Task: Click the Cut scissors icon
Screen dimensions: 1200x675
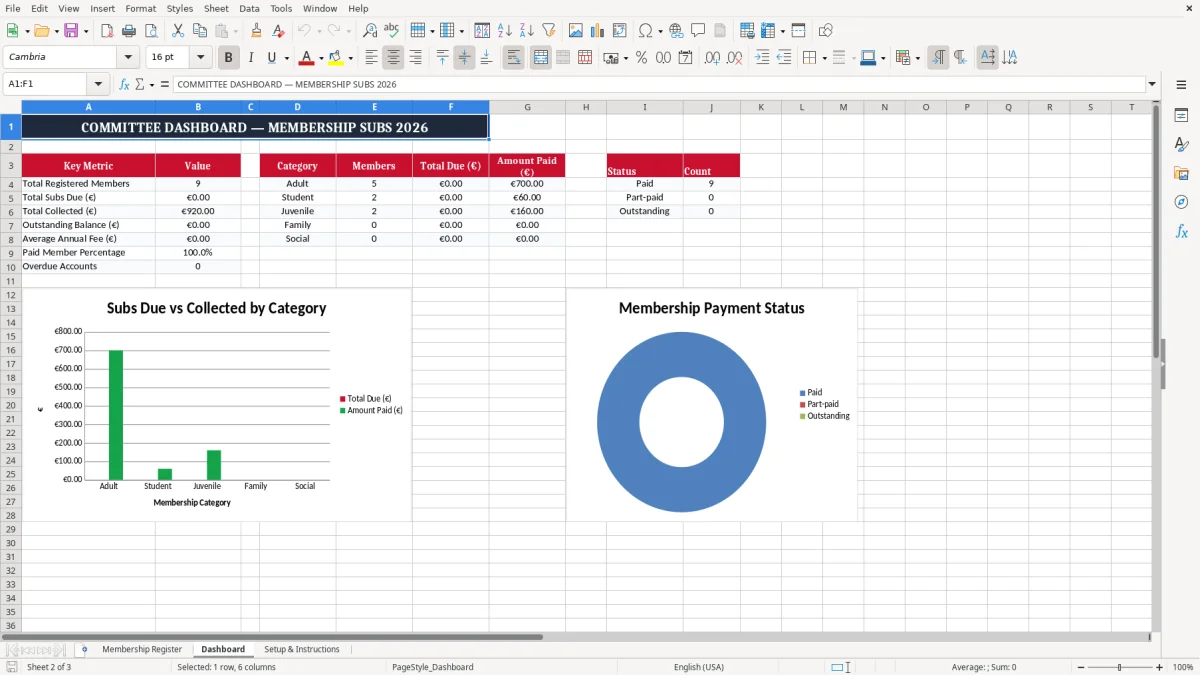Action: pyautogui.click(x=177, y=31)
